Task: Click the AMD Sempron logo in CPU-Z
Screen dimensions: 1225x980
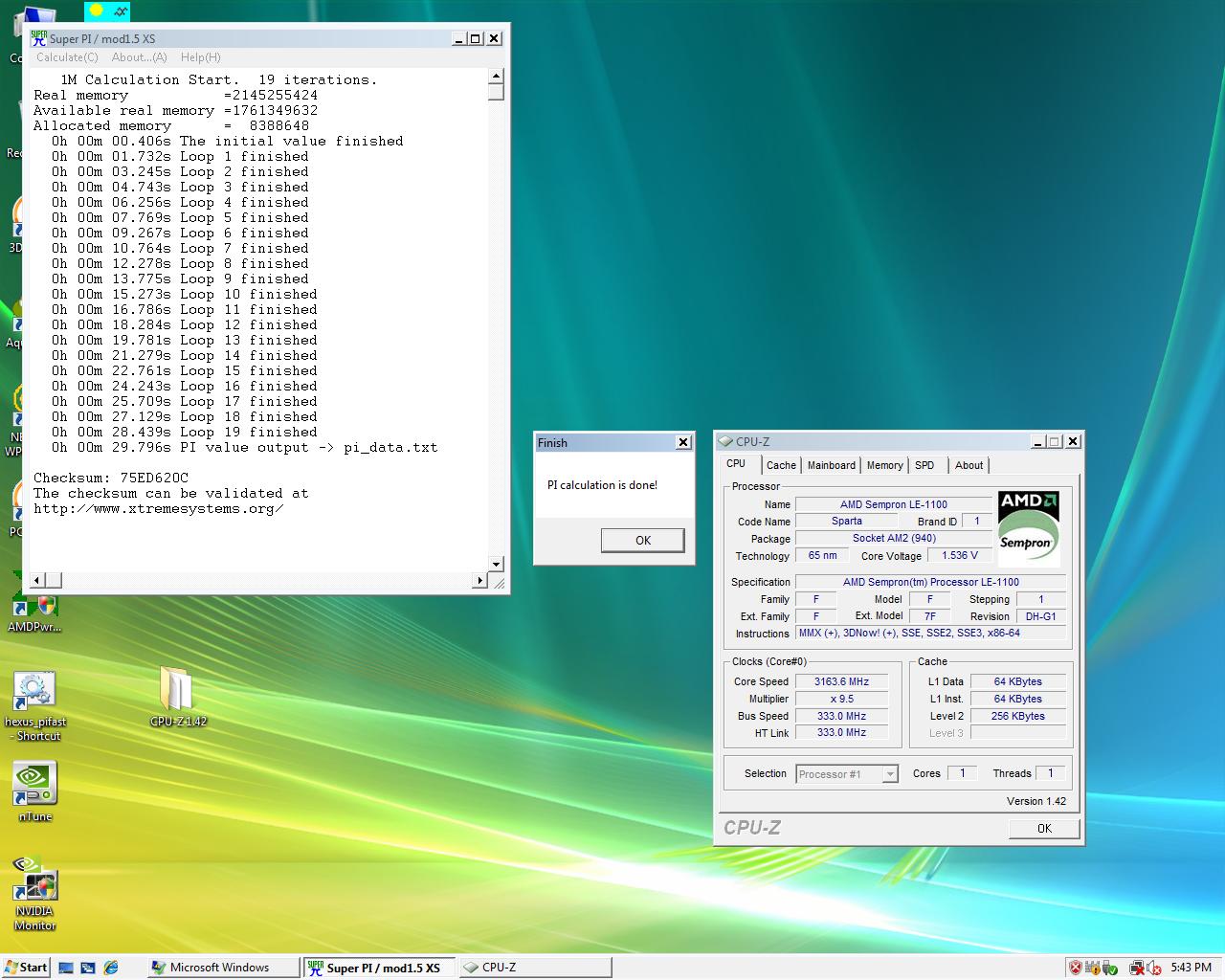Action: point(1028,528)
